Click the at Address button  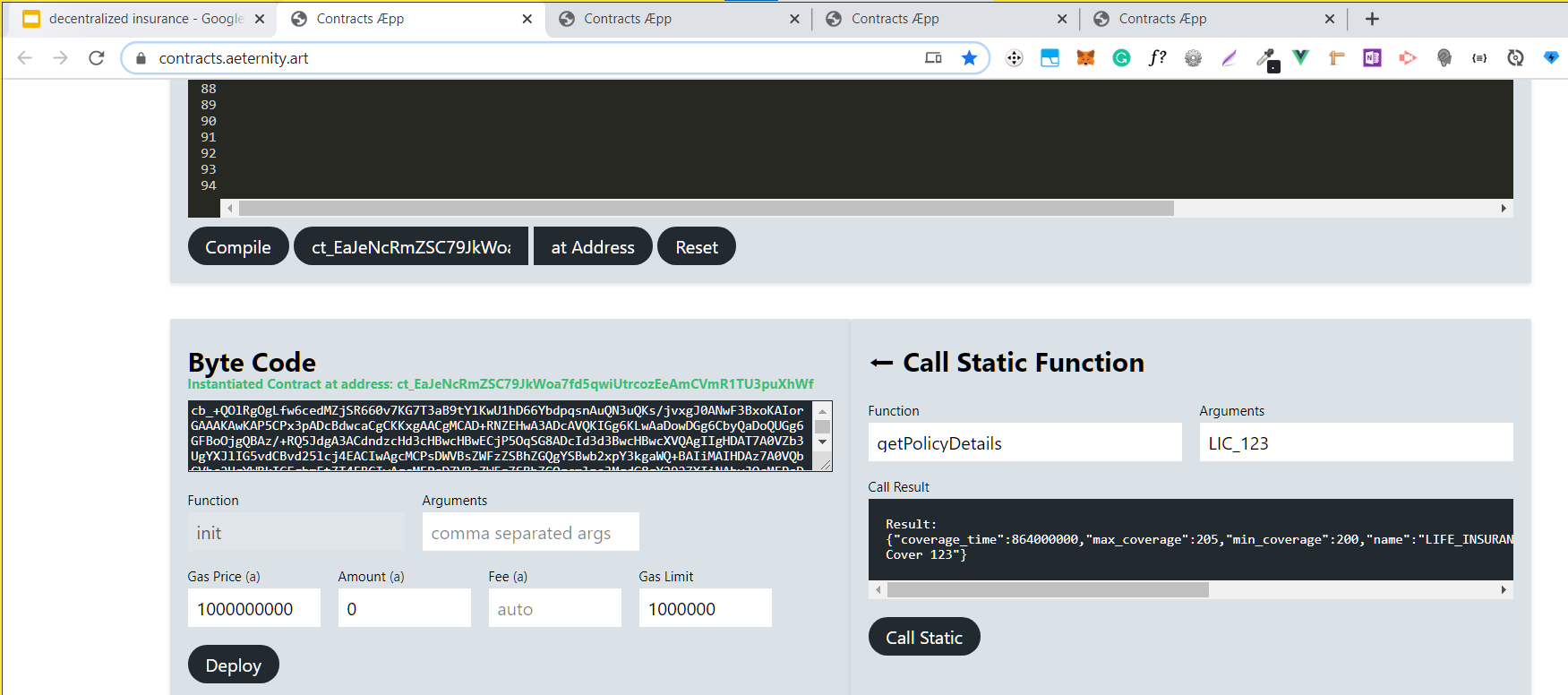(593, 246)
